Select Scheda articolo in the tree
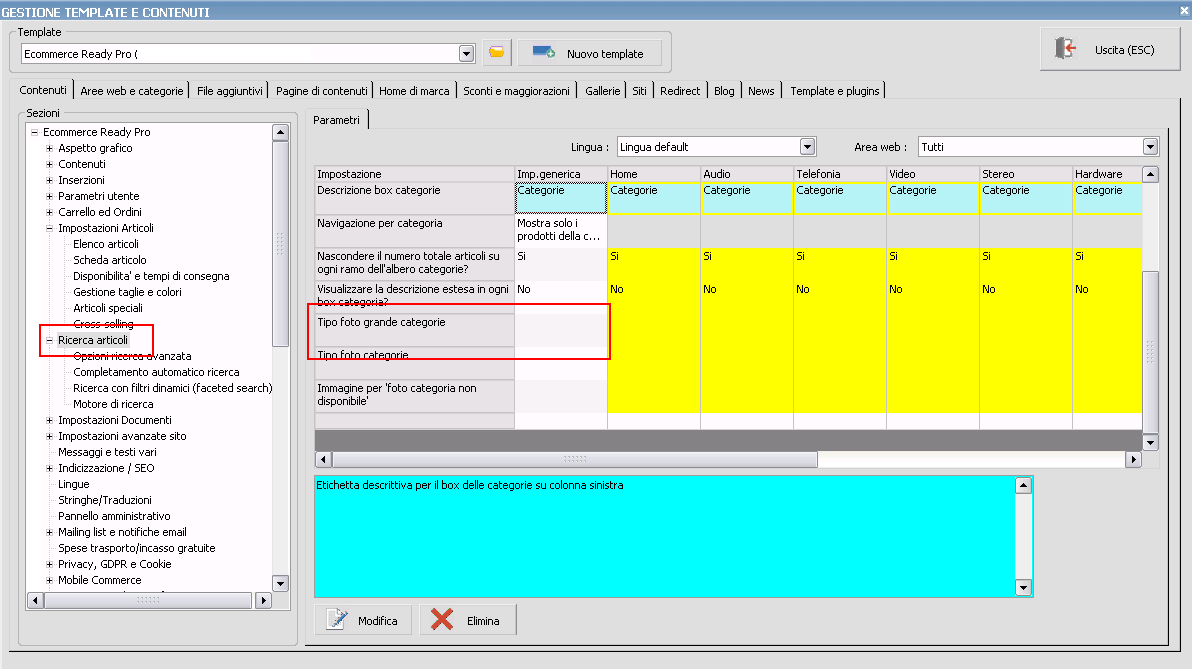The image size is (1192, 669). pyautogui.click(x=109, y=260)
